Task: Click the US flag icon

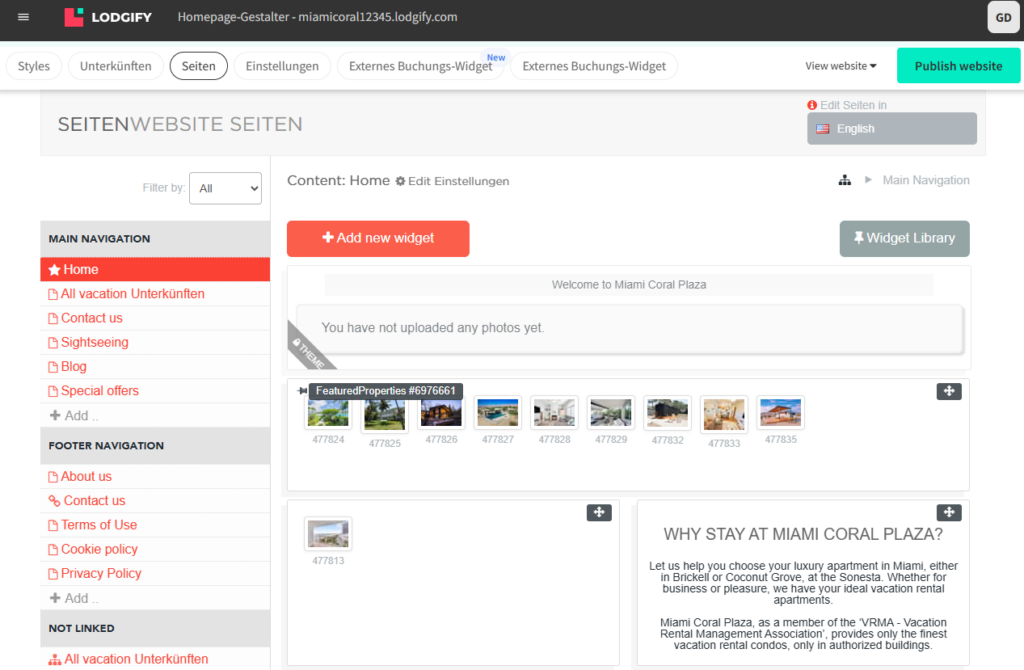Action: pyautogui.click(x=823, y=129)
